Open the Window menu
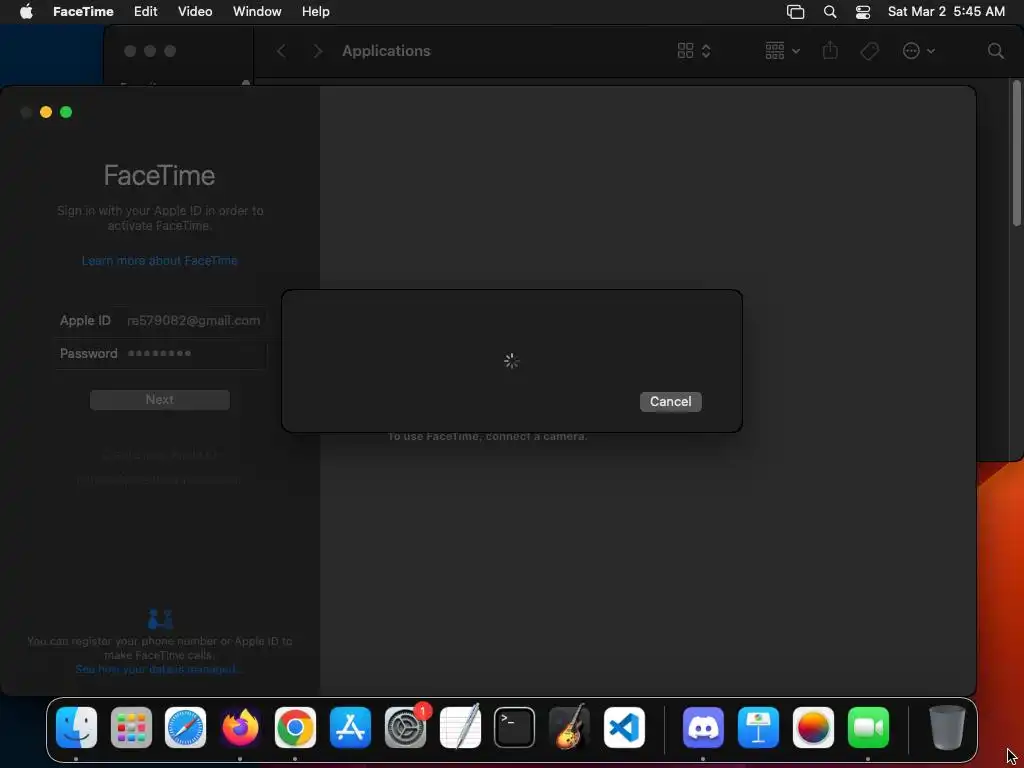 [x=257, y=12]
